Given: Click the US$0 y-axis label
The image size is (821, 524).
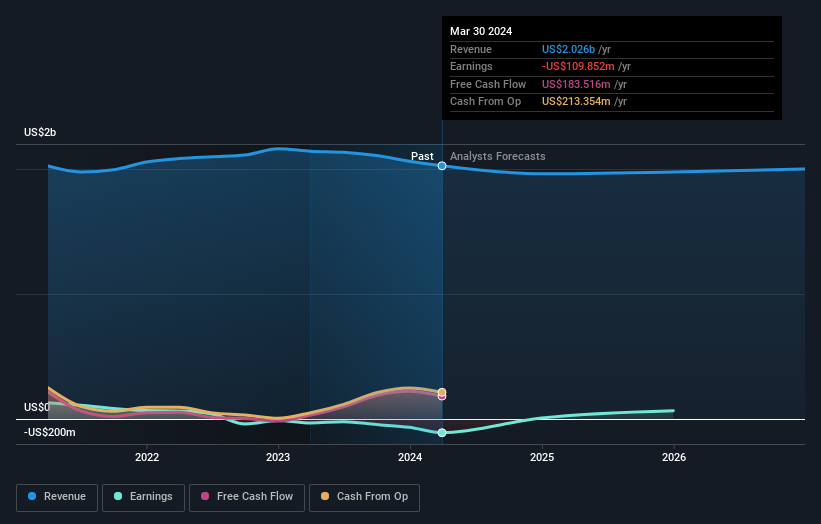Looking at the screenshot, I should (37, 407).
